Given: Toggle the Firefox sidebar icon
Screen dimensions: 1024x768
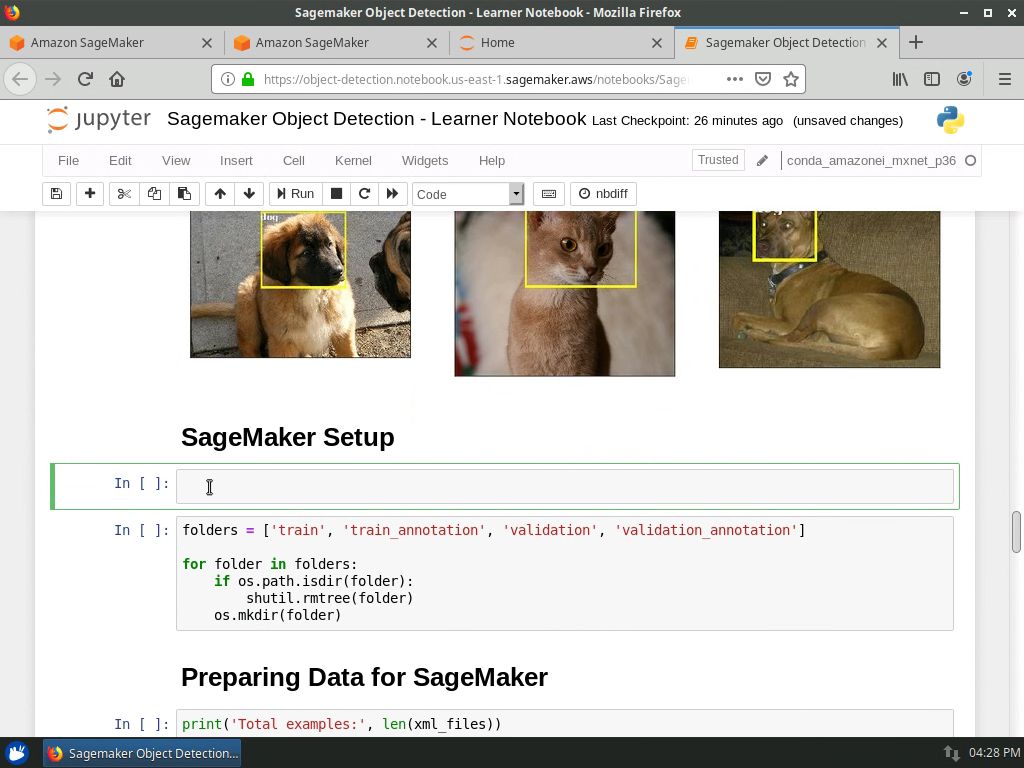Looking at the screenshot, I should 932,79.
